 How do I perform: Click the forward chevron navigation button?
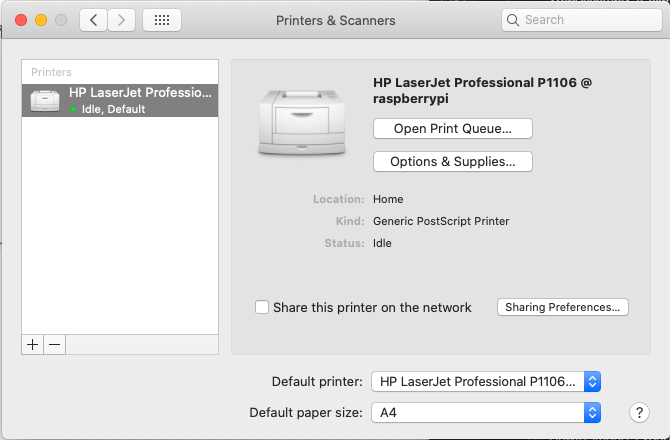(121, 20)
